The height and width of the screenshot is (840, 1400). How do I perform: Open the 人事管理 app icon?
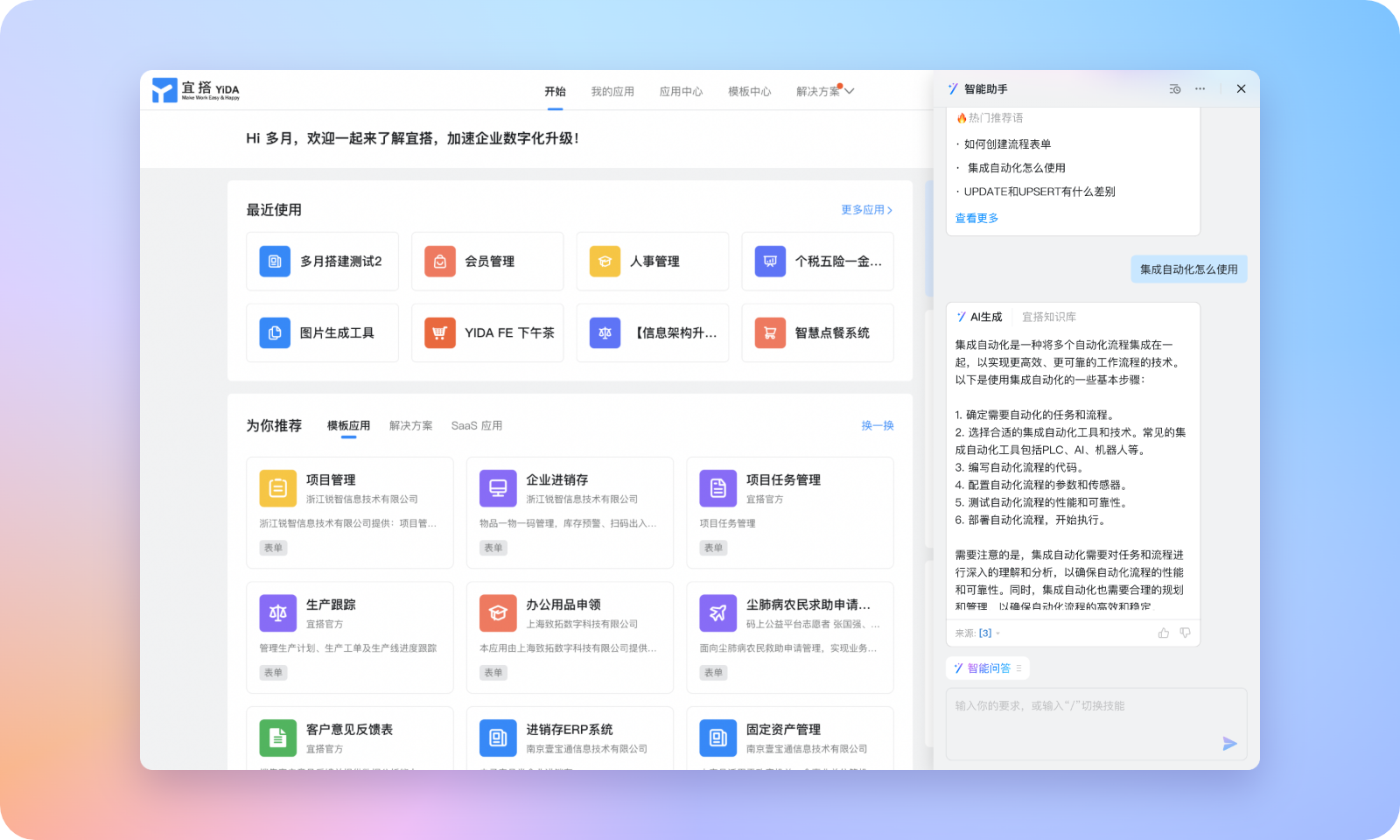coord(605,261)
